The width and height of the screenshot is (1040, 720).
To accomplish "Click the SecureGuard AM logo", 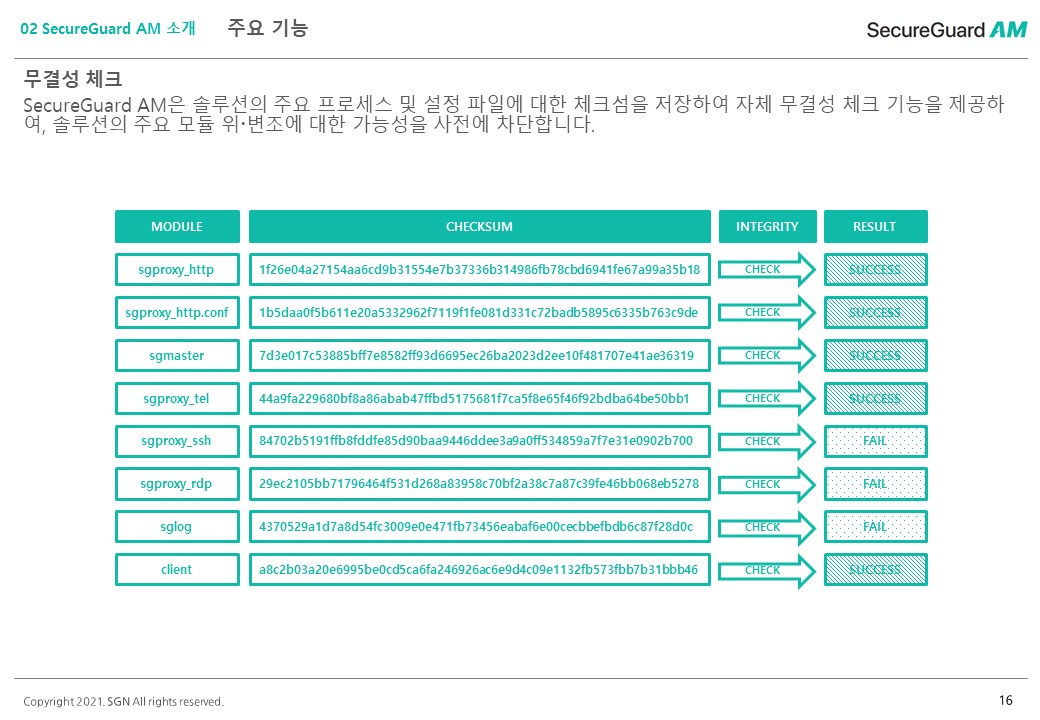I will pyautogui.click(x=946, y=30).
